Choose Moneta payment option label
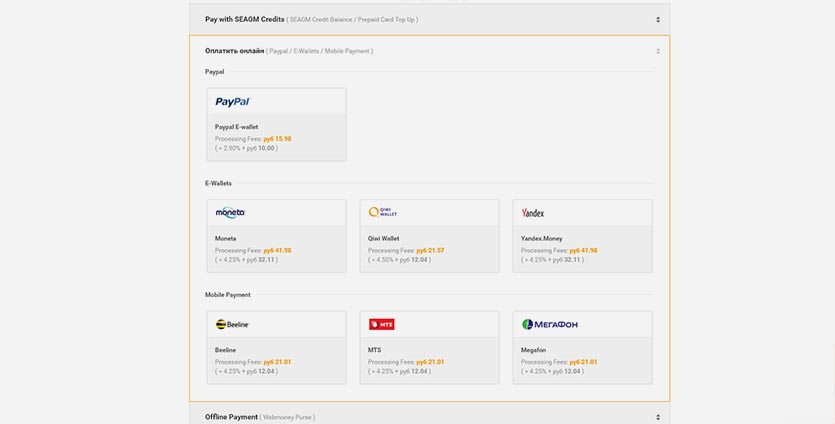 point(226,238)
